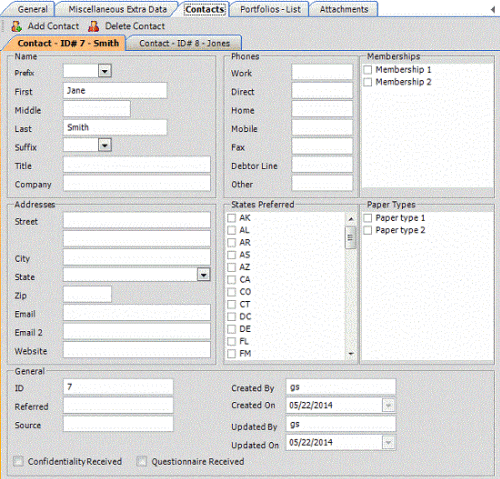Viewport: 500px width, 479px height.
Task: Click the Direct phone field
Action: point(322,91)
